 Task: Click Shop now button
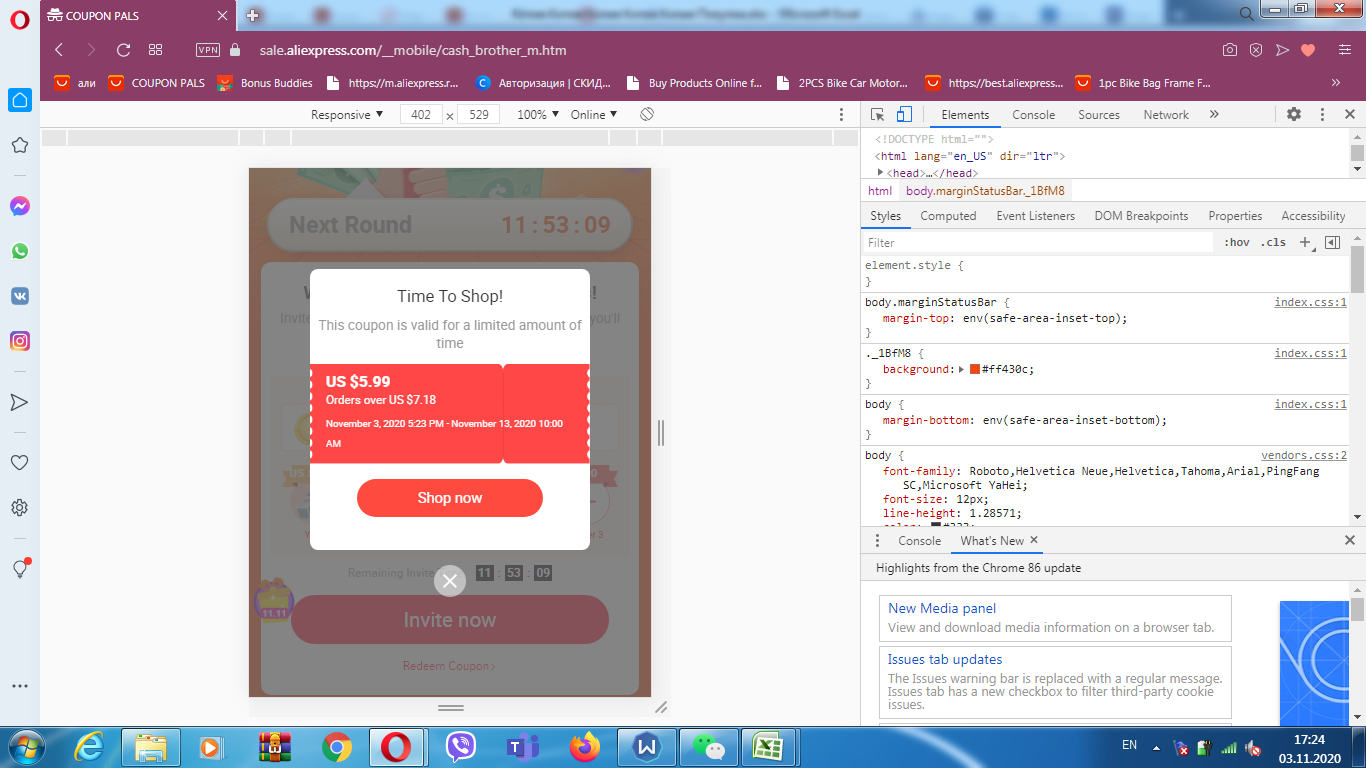point(450,498)
